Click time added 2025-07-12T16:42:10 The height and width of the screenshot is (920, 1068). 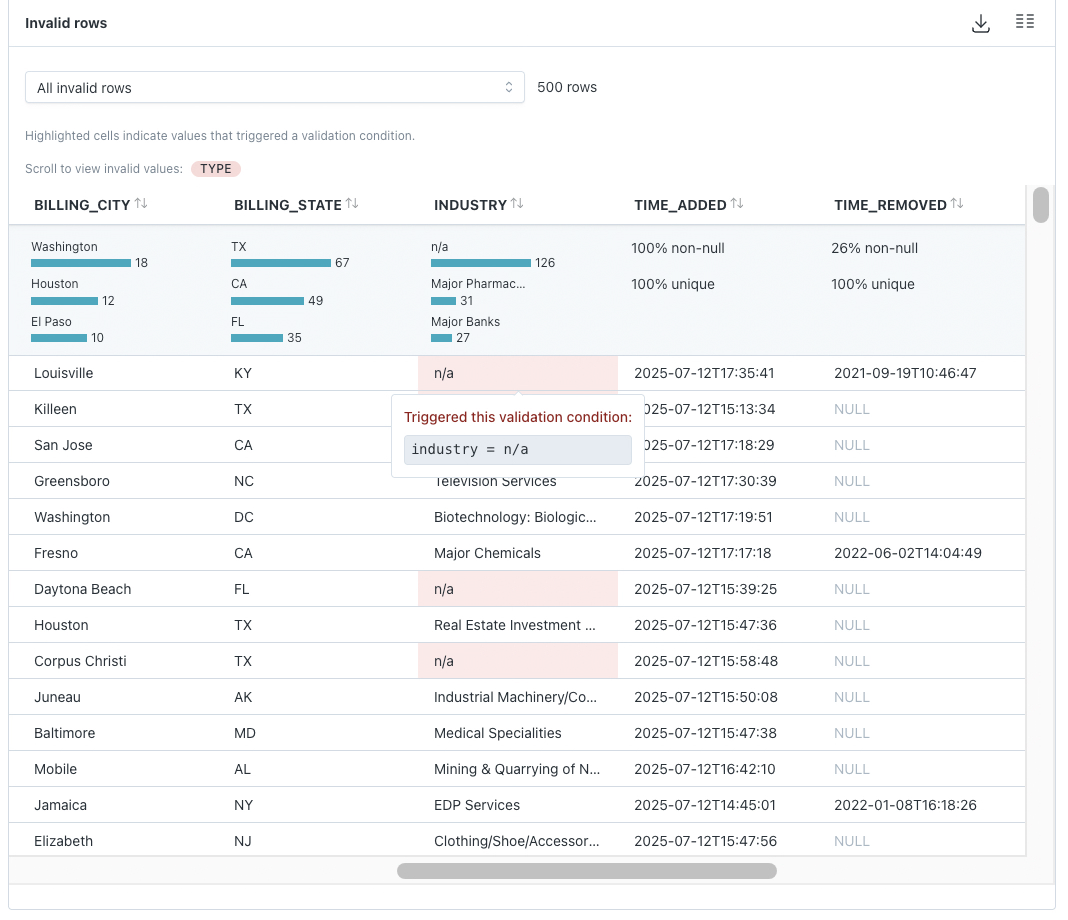pyautogui.click(x=704, y=770)
